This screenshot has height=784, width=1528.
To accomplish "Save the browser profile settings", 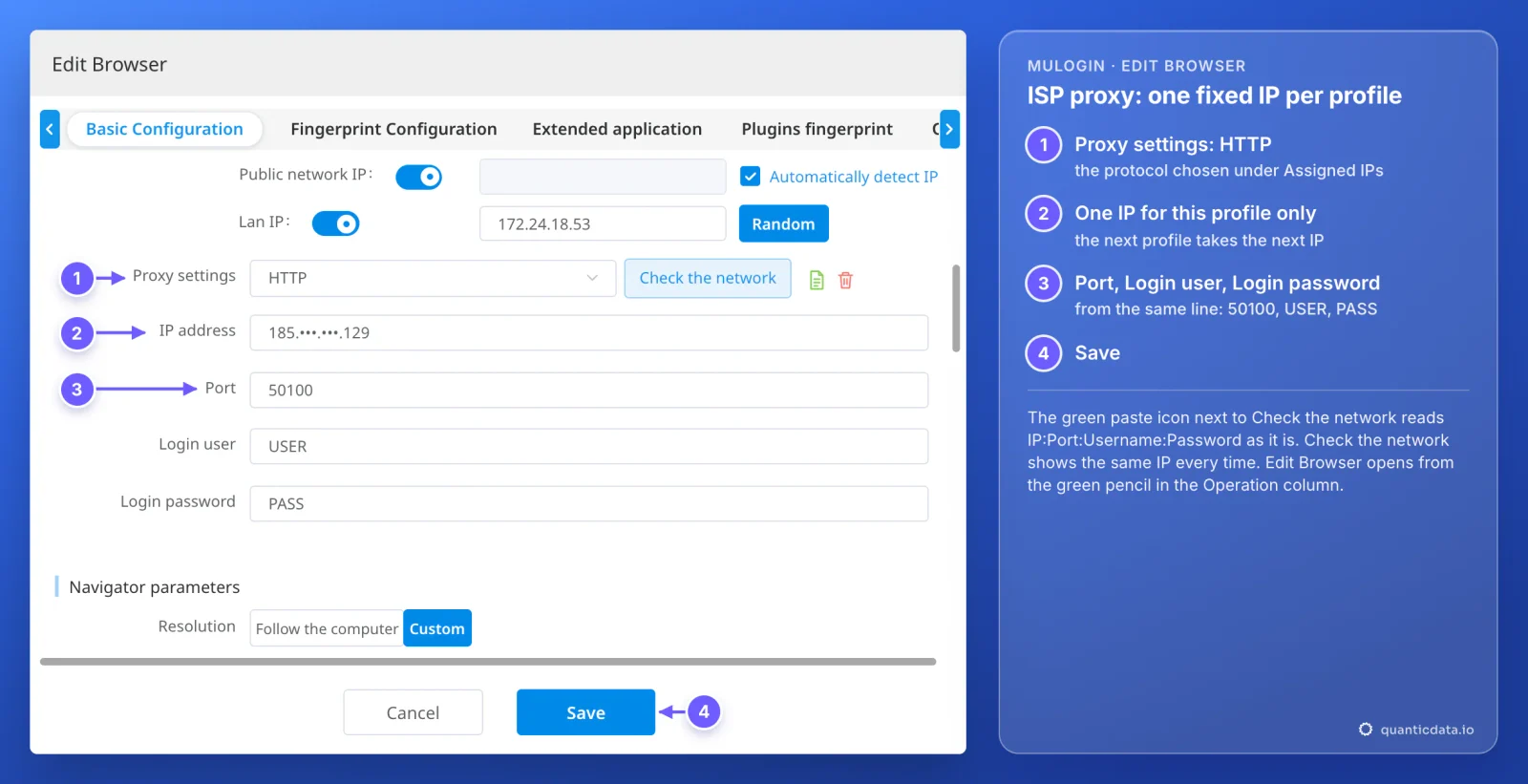I will (585, 712).
